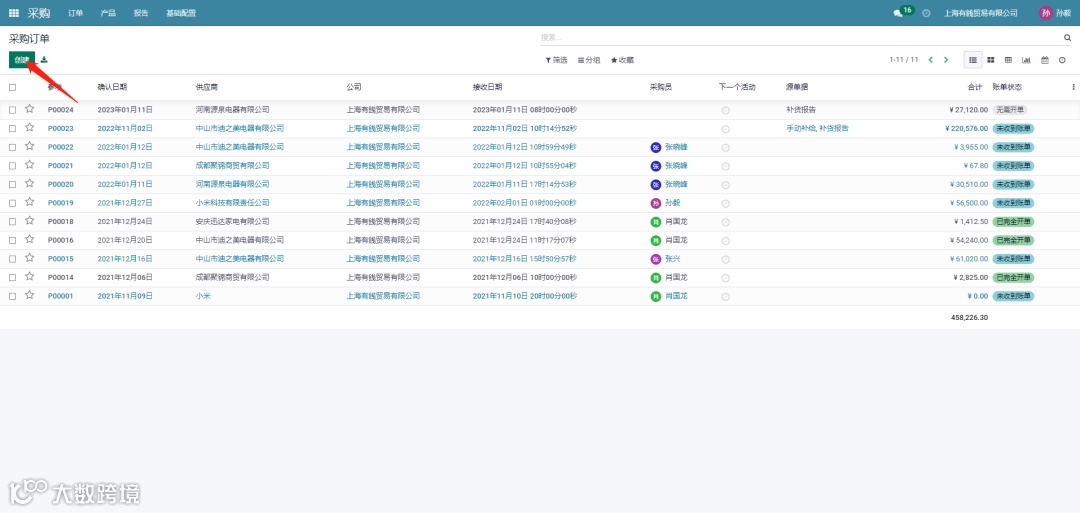Click supplier 安庆迅达家电有限公司 cell
The image size is (1080, 513).
tap(233, 222)
